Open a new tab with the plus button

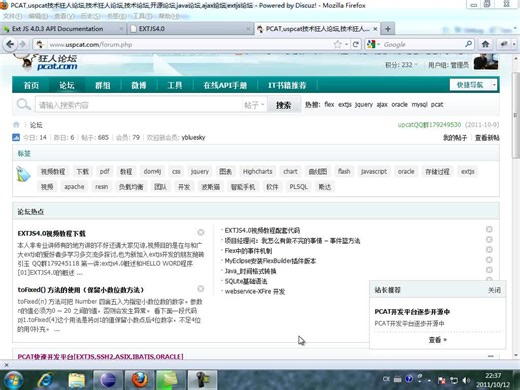(x=388, y=29)
